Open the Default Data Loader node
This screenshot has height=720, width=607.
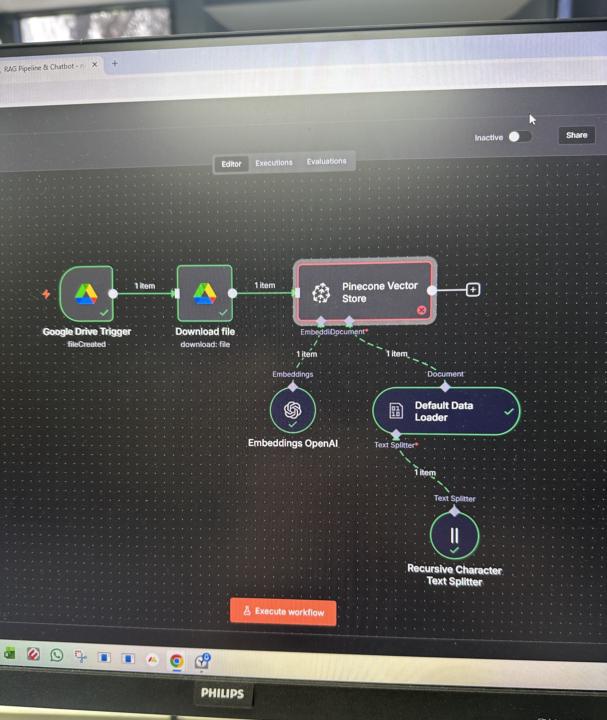click(x=446, y=411)
